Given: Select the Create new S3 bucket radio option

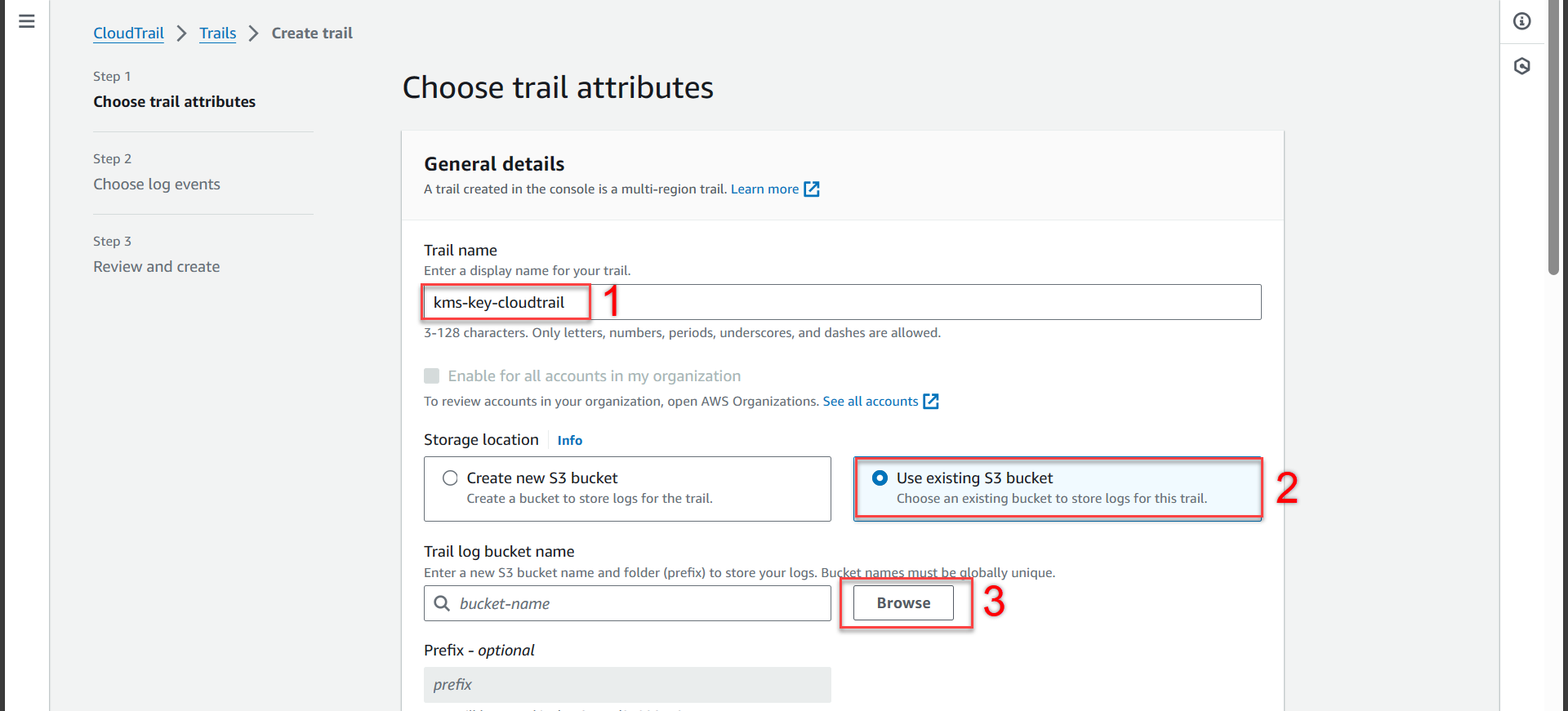Looking at the screenshot, I should coord(450,478).
